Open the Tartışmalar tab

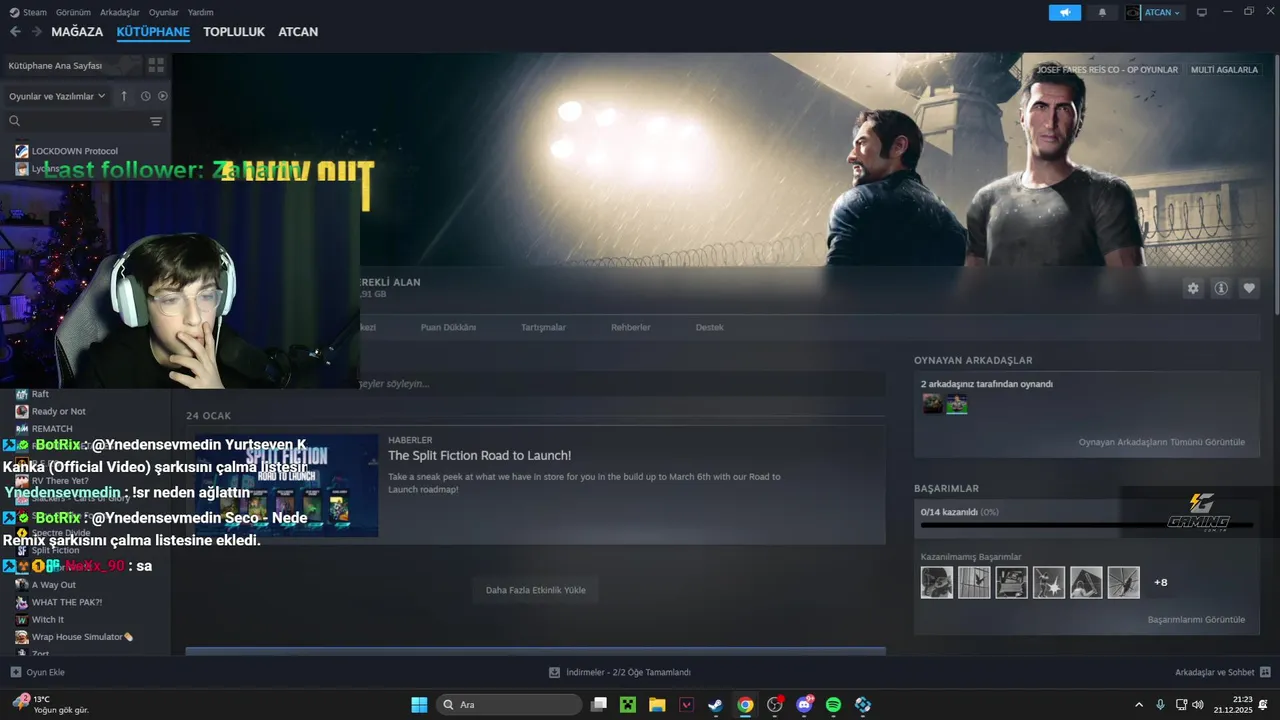(x=543, y=327)
